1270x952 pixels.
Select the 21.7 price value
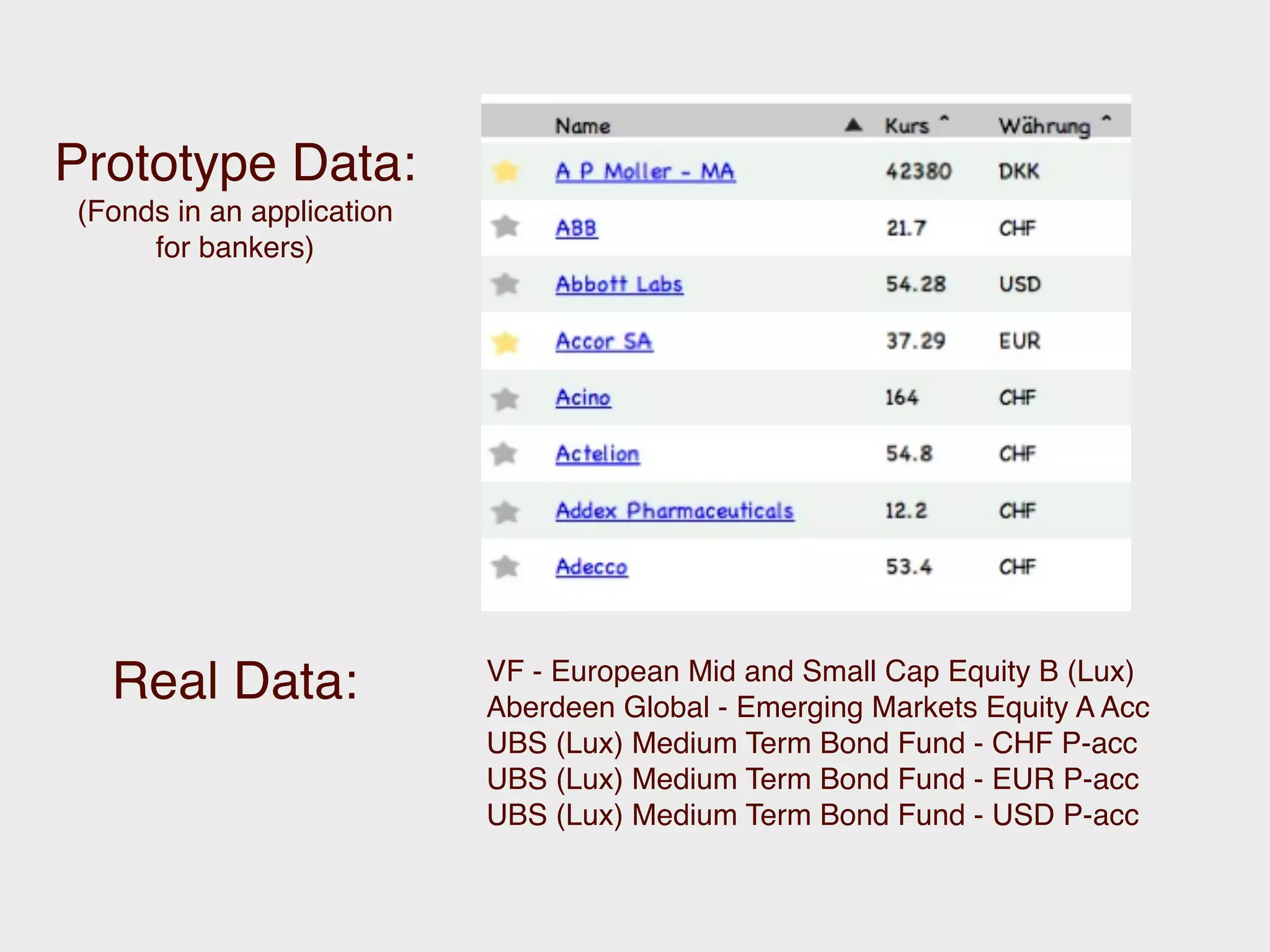pyautogui.click(x=906, y=228)
